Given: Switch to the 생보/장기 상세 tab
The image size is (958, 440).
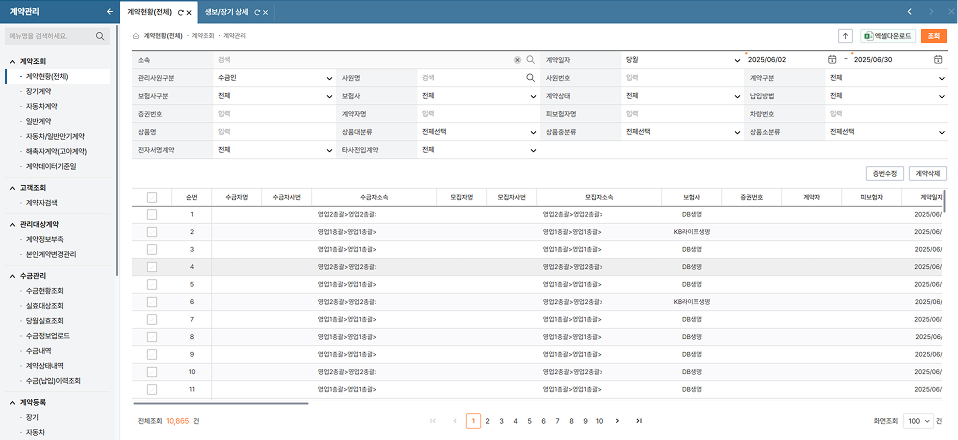Looking at the screenshot, I should coord(226,11).
